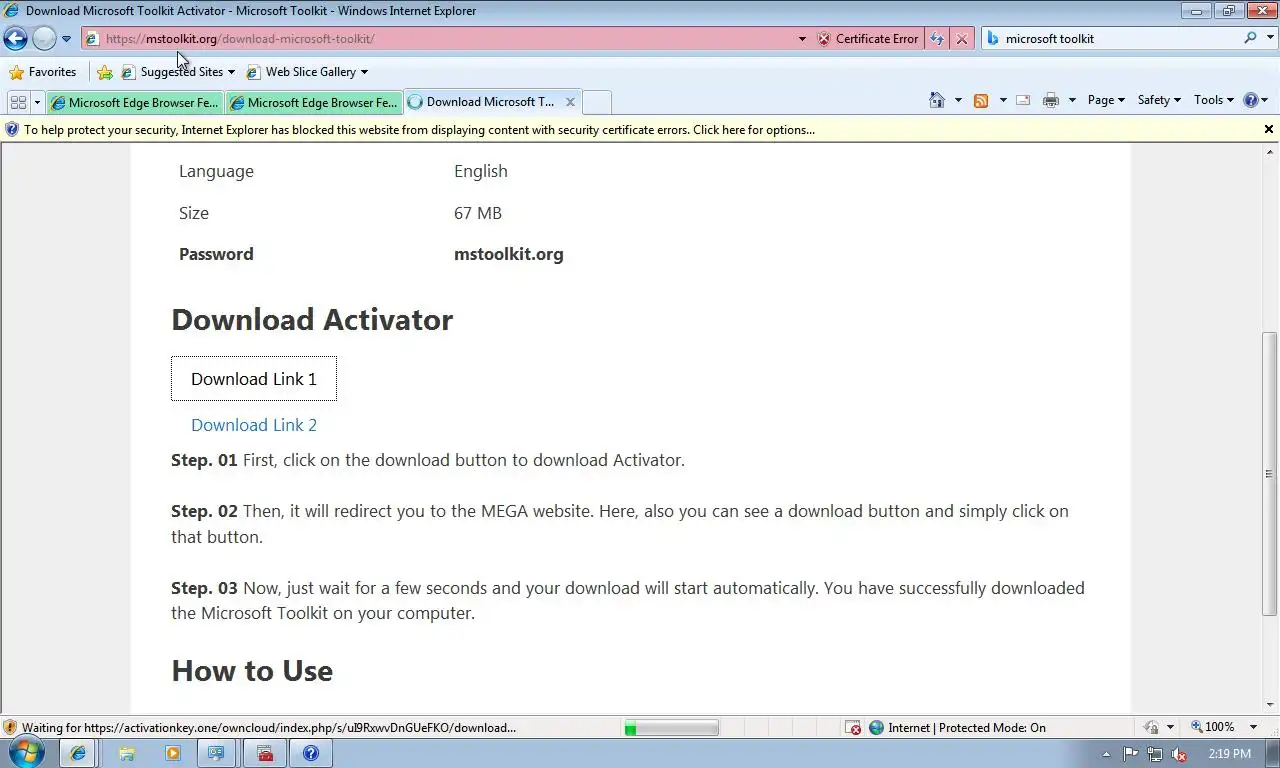1280x768 pixels.
Task: Click the Read Mail envelope icon
Action: (1023, 100)
